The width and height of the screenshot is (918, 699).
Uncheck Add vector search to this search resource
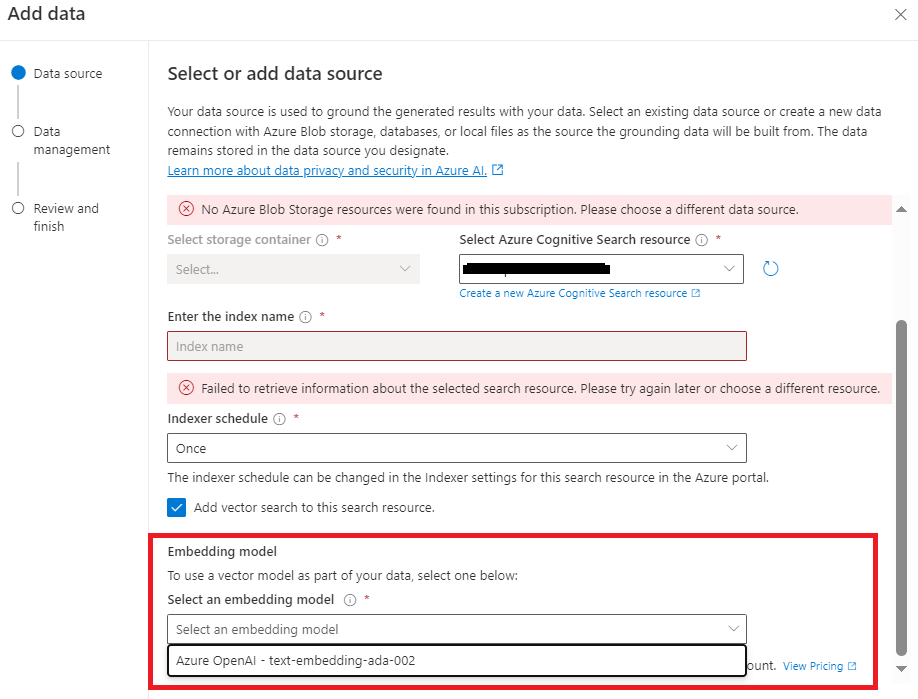point(177,508)
